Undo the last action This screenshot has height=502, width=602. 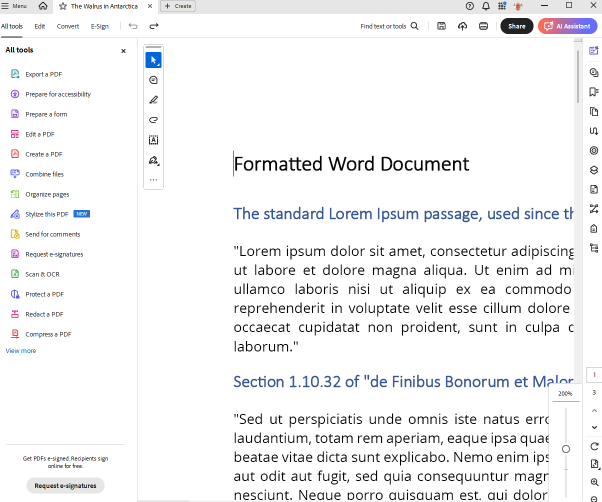coord(133,26)
